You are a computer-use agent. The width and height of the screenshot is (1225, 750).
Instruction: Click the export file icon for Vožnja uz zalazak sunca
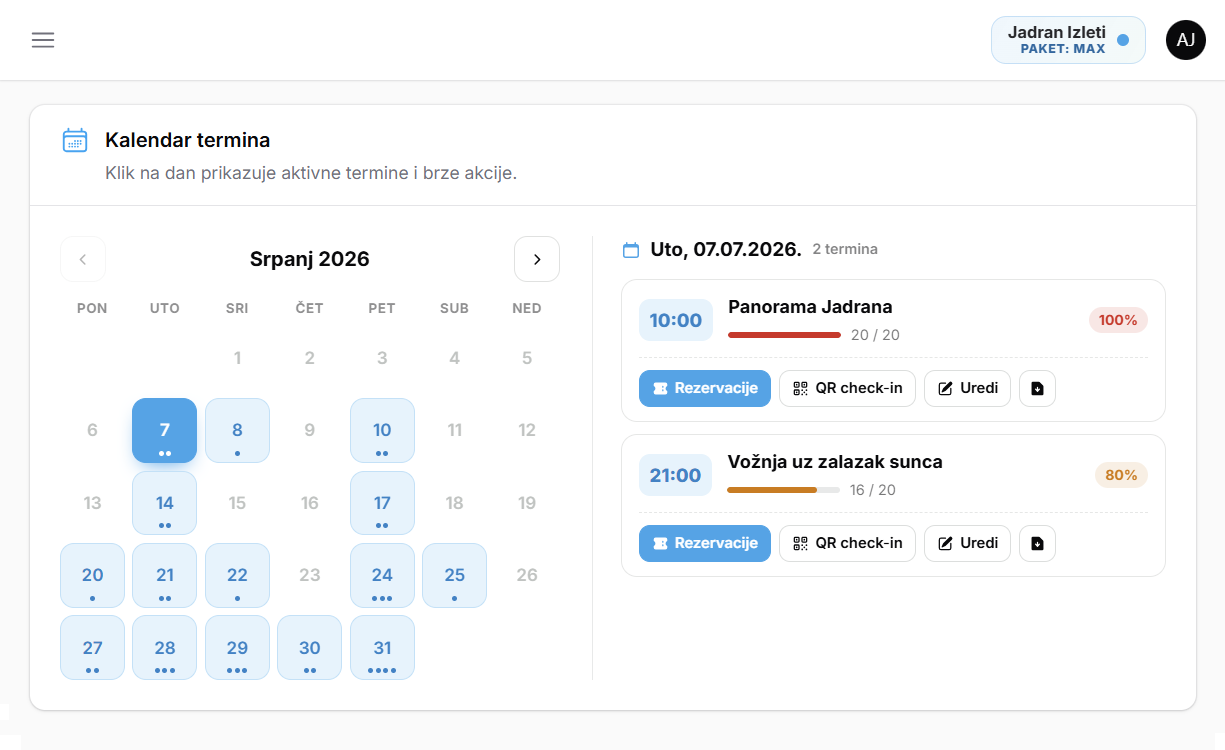coord(1037,543)
